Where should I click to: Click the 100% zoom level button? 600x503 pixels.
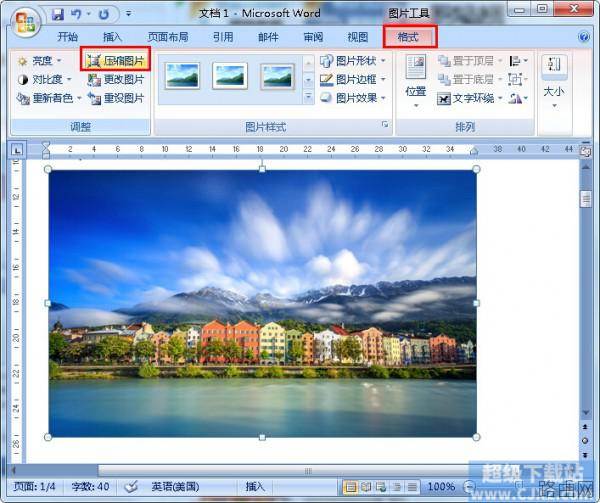(x=441, y=487)
